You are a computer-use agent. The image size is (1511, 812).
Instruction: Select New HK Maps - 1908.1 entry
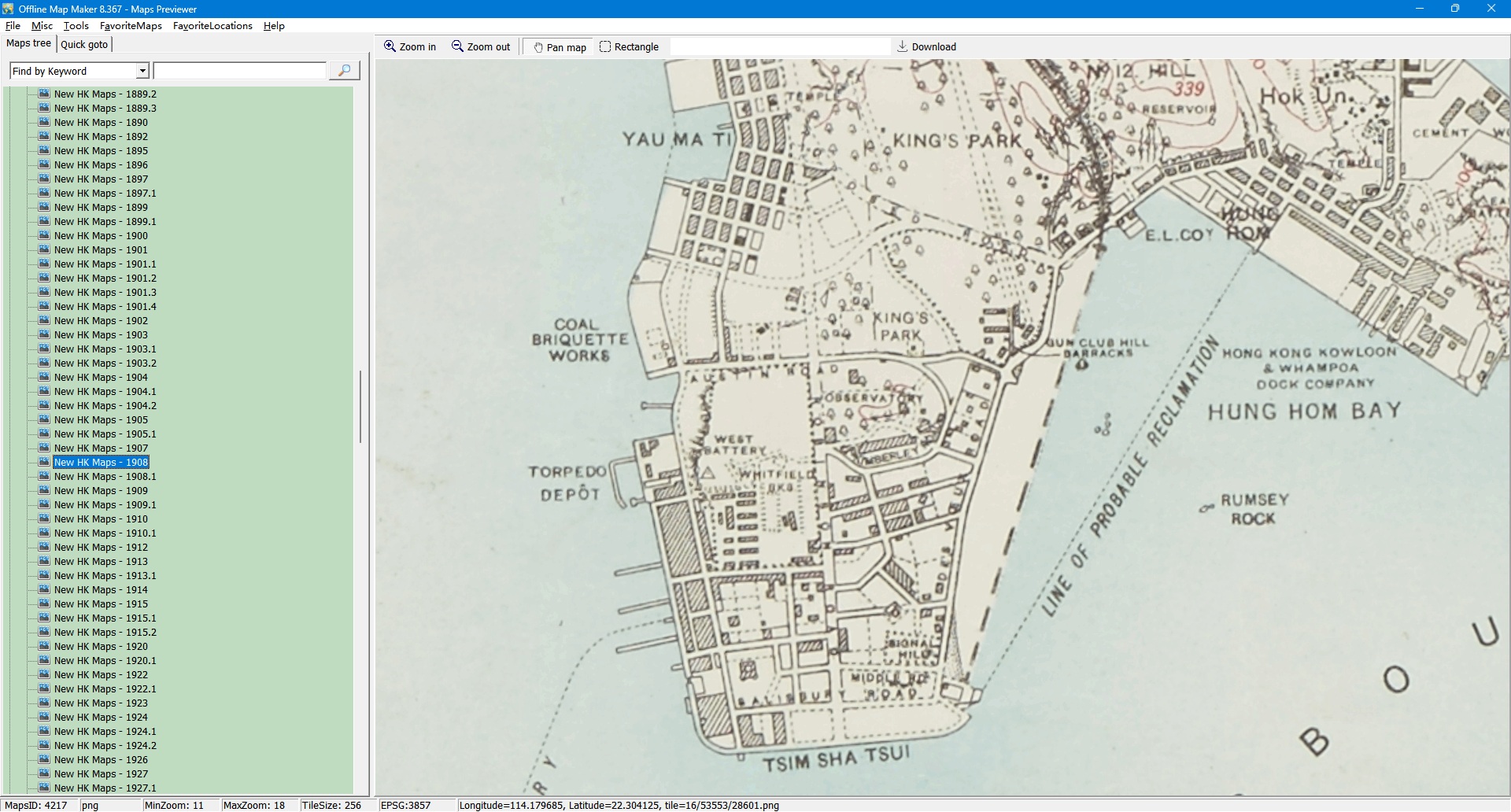point(105,477)
